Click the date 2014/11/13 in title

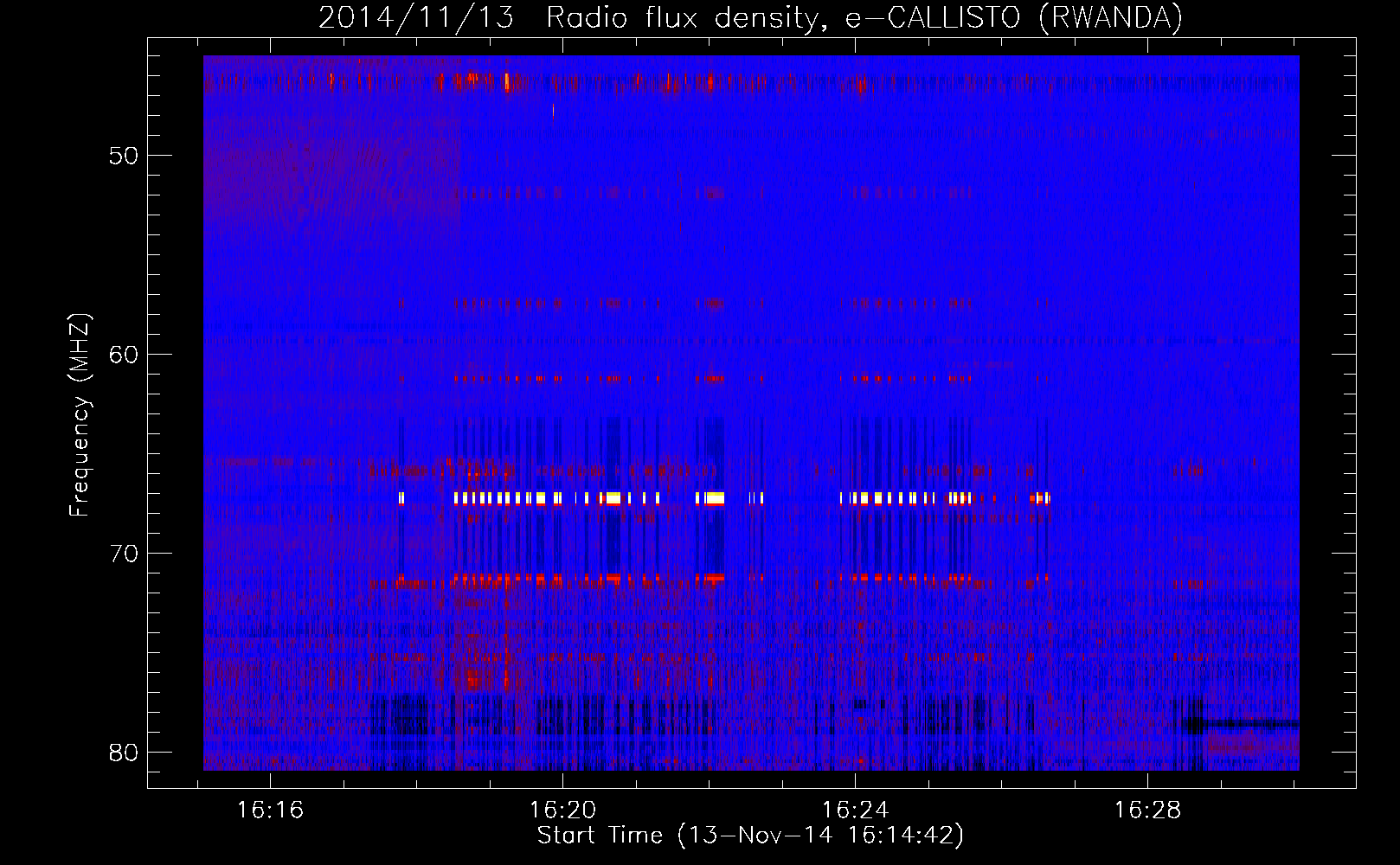pyautogui.click(x=416, y=17)
